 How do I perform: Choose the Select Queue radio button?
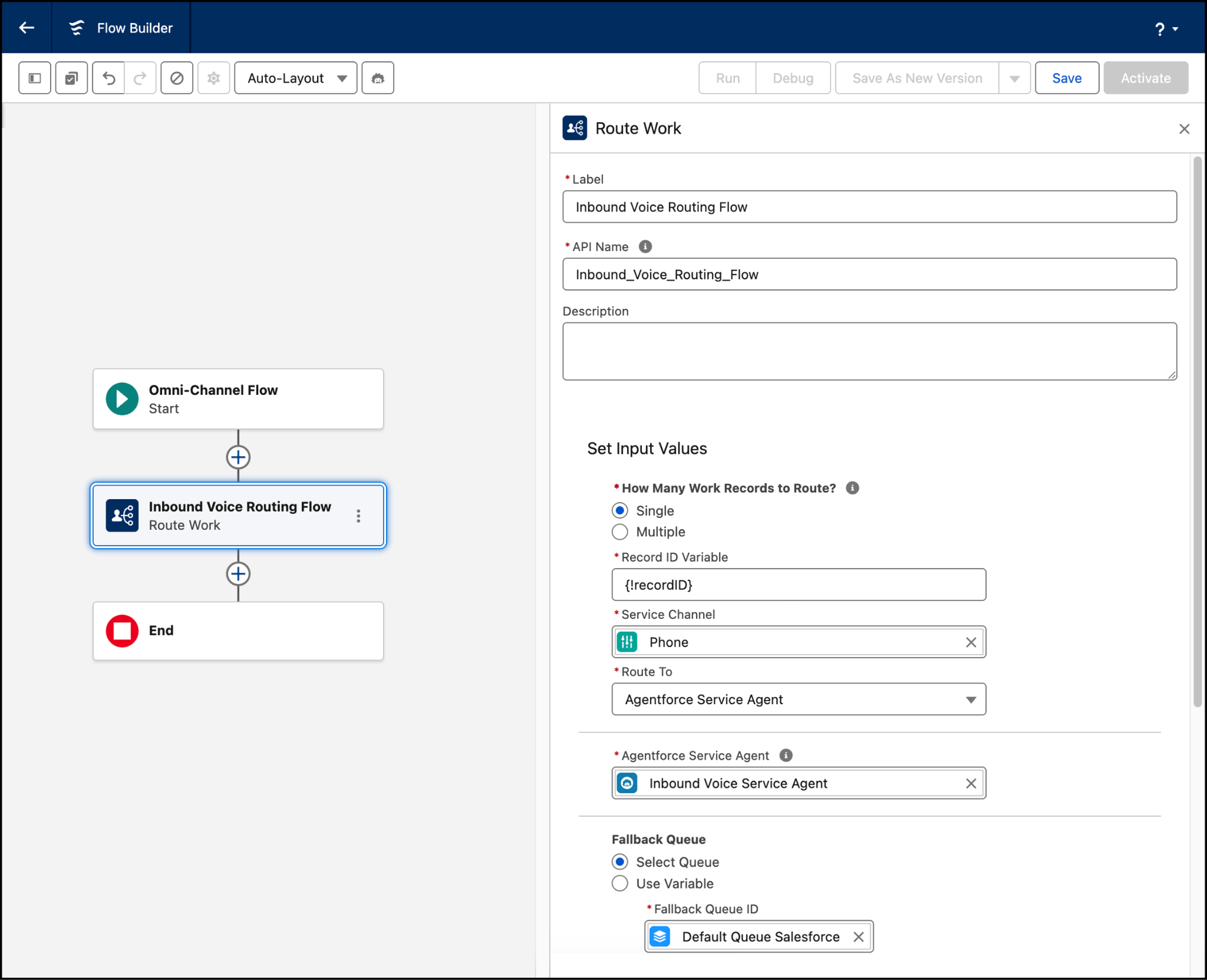click(620, 862)
